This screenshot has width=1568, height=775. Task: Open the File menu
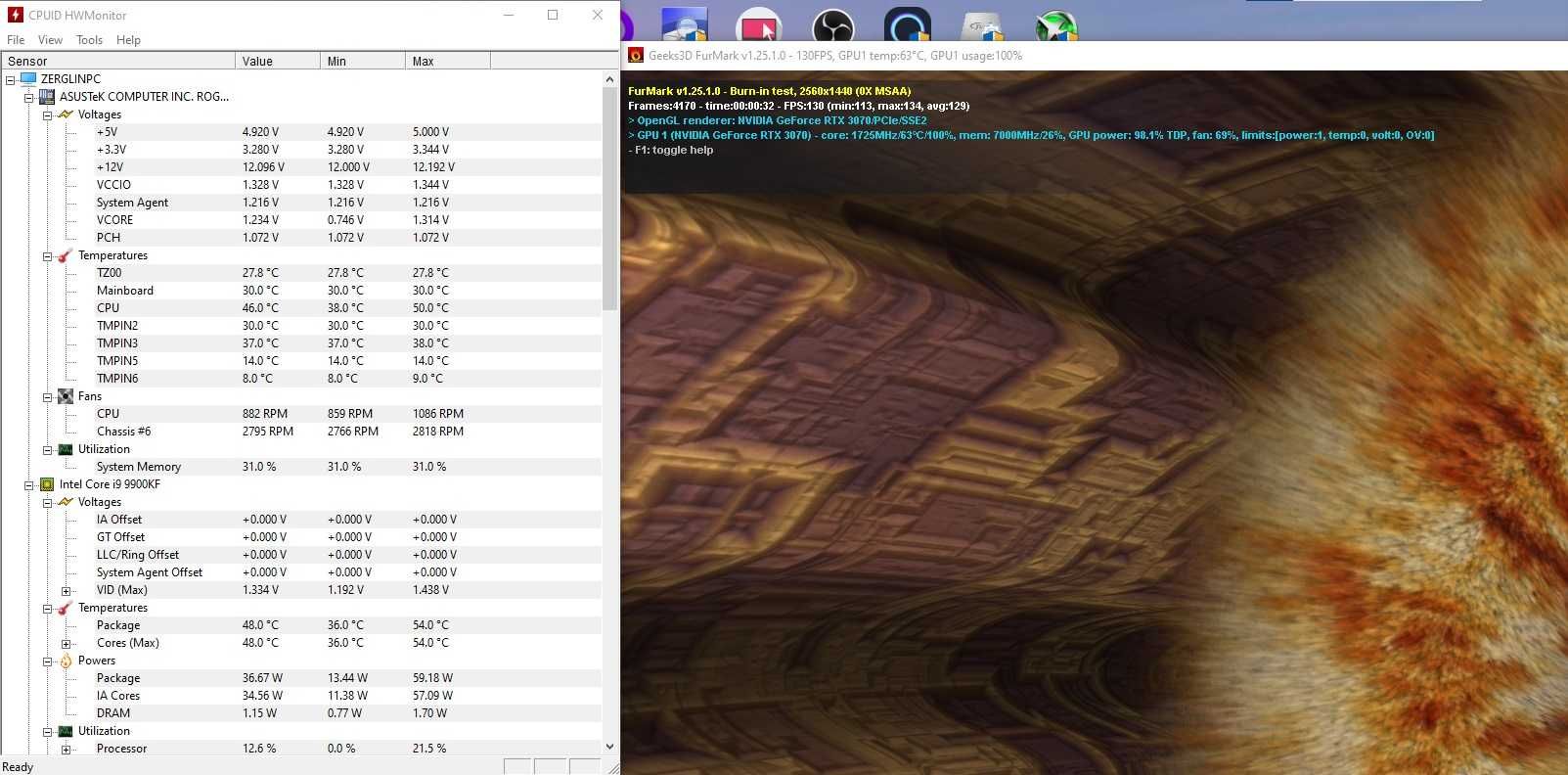click(x=16, y=40)
